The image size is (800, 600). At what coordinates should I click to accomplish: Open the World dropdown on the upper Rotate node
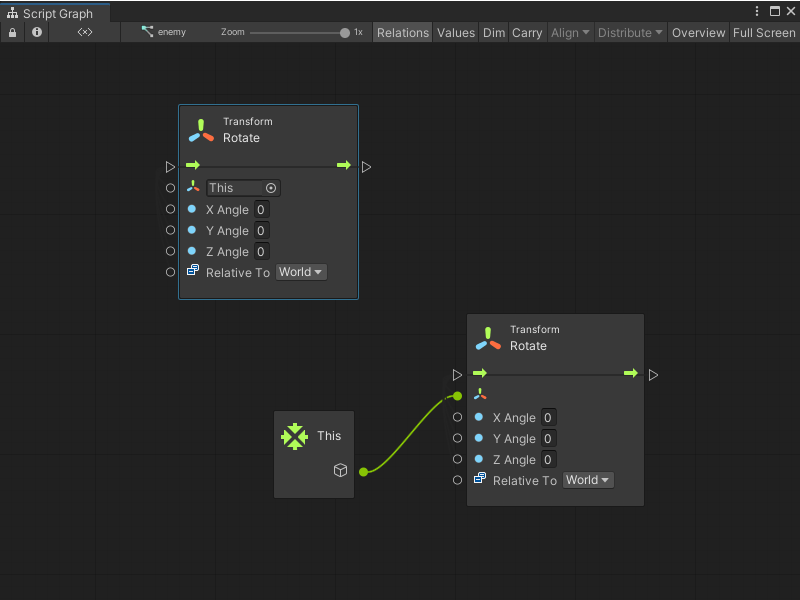(x=300, y=271)
